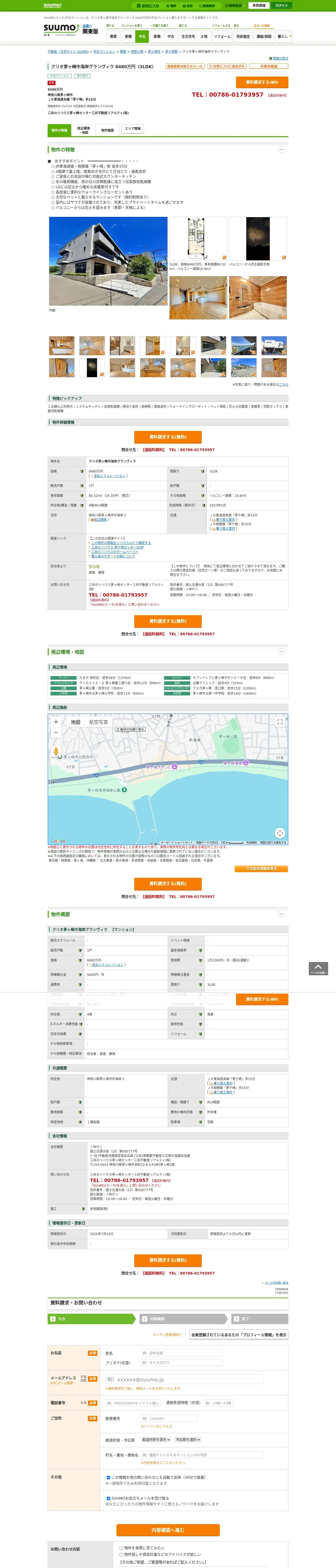
Task: Click the 茅ヶ崎漁港海岸公園 park marker
Action: pyautogui.click(x=124, y=789)
